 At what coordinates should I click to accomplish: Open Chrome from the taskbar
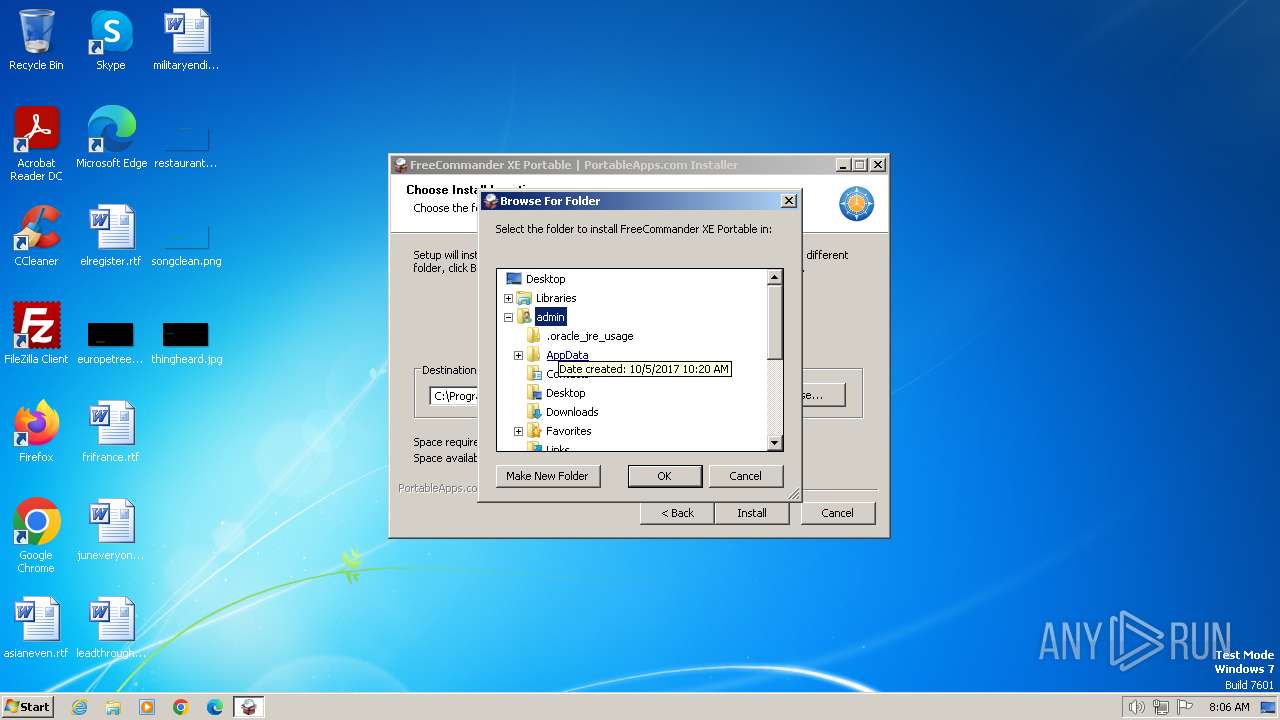(181, 707)
